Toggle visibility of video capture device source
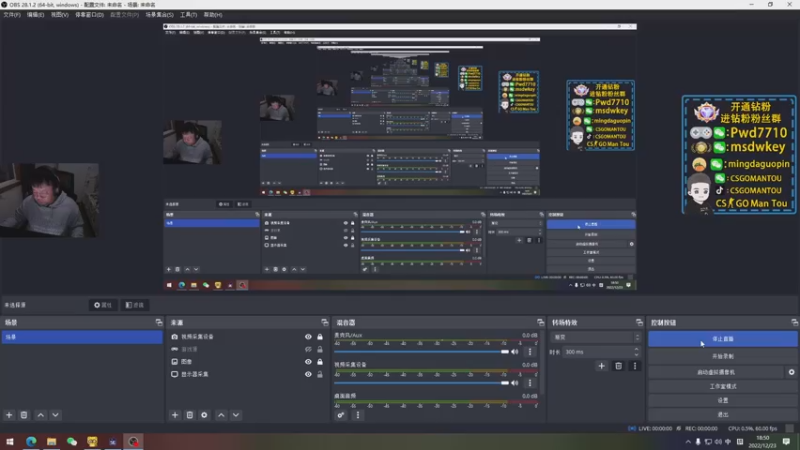This screenshot has width=800, height=450. coord(308,337)
